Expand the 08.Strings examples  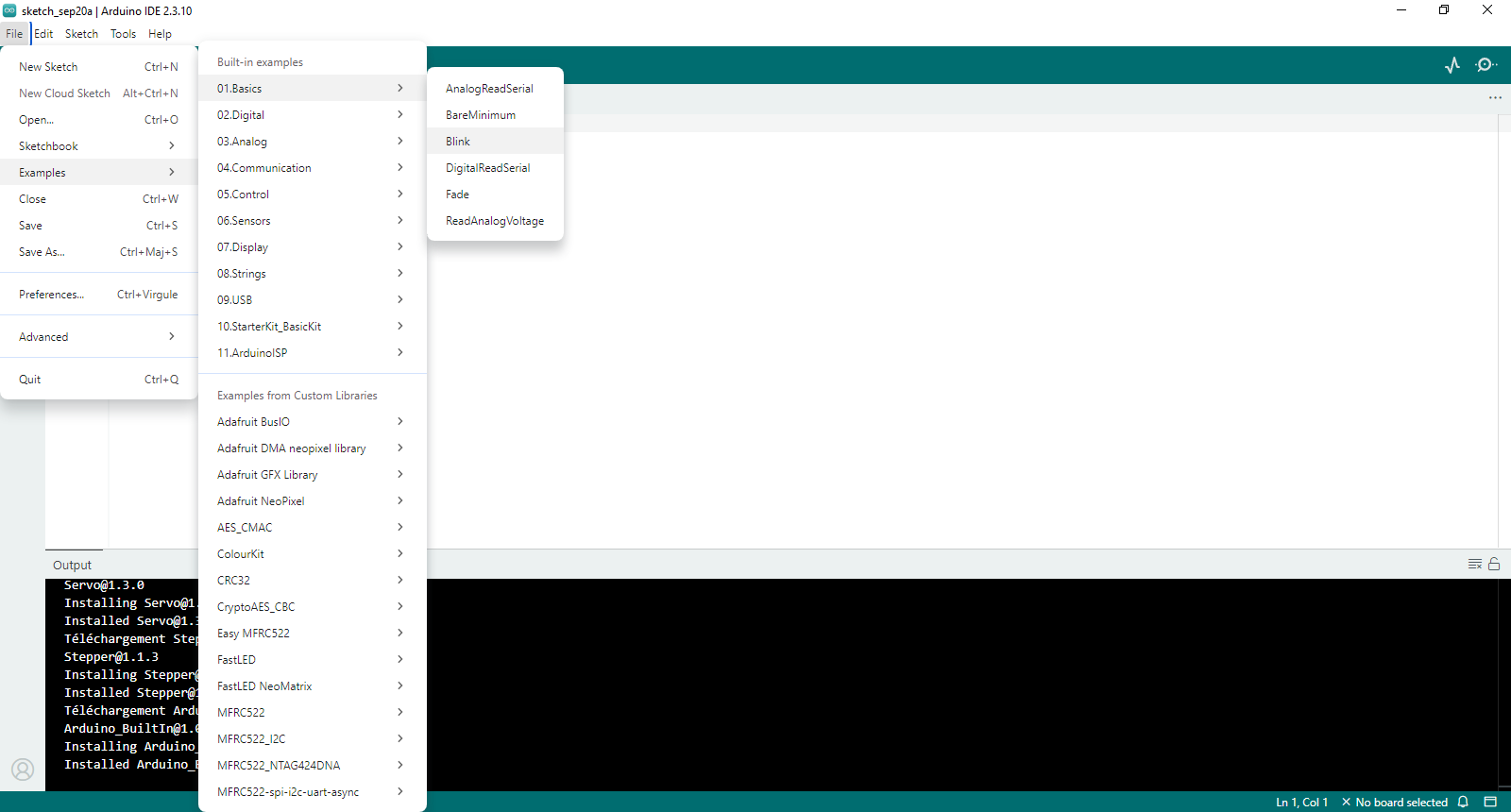coord(313,274)
